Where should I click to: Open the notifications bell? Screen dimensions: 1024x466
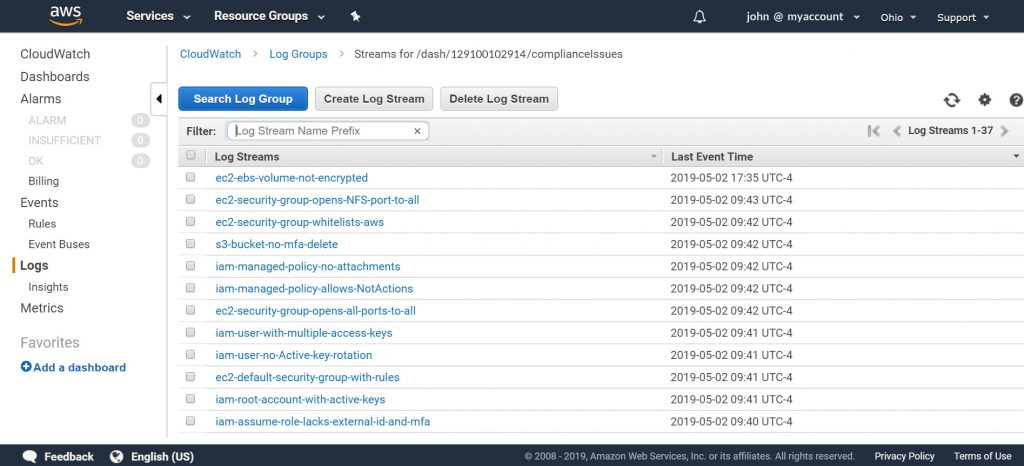point(699,17)
